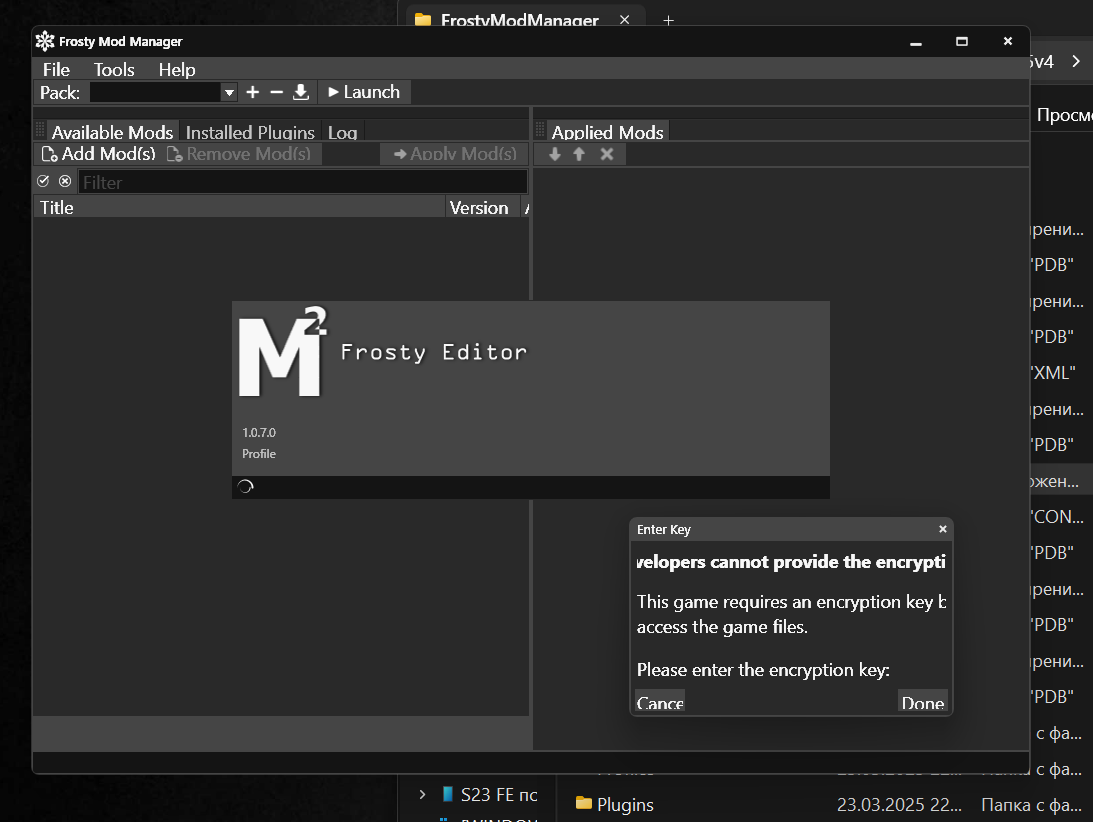Open the Pack dropdown list
1093x822 pixels.
pyautogui.click(x=229, y=92)
